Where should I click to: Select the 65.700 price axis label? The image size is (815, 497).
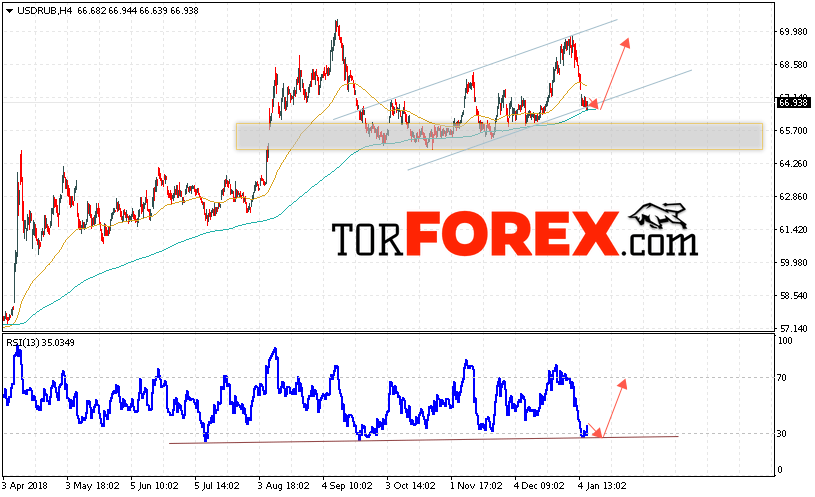pyautogui.click(x=793, y=130)
